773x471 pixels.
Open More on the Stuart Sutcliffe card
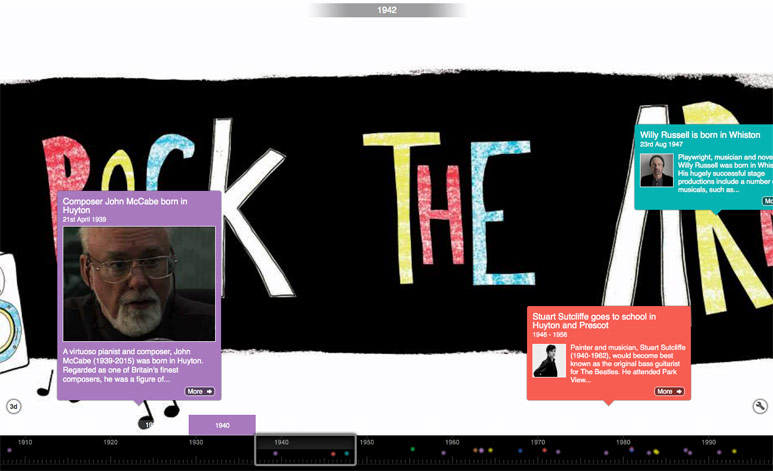669,391
